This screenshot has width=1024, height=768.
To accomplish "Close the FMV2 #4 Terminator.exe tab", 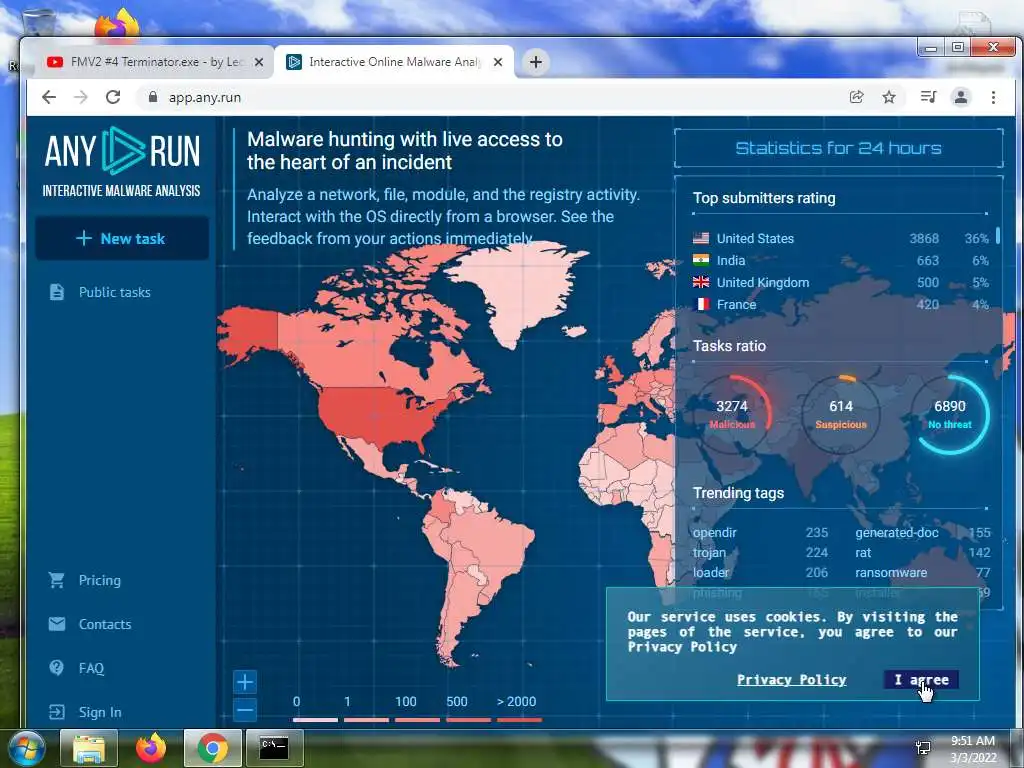I will coord(259,62).
